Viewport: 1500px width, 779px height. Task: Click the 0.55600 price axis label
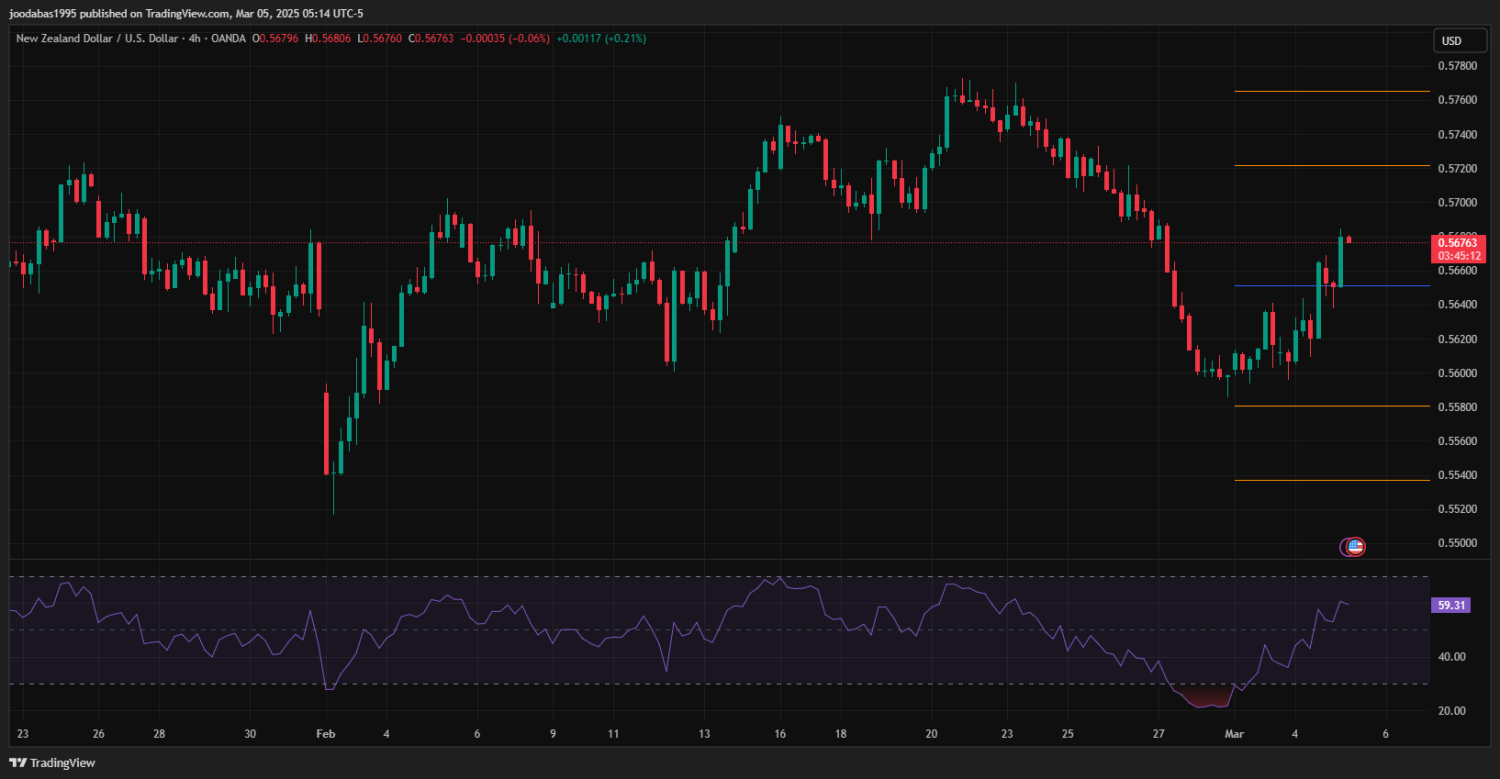tap(1457, 440)
